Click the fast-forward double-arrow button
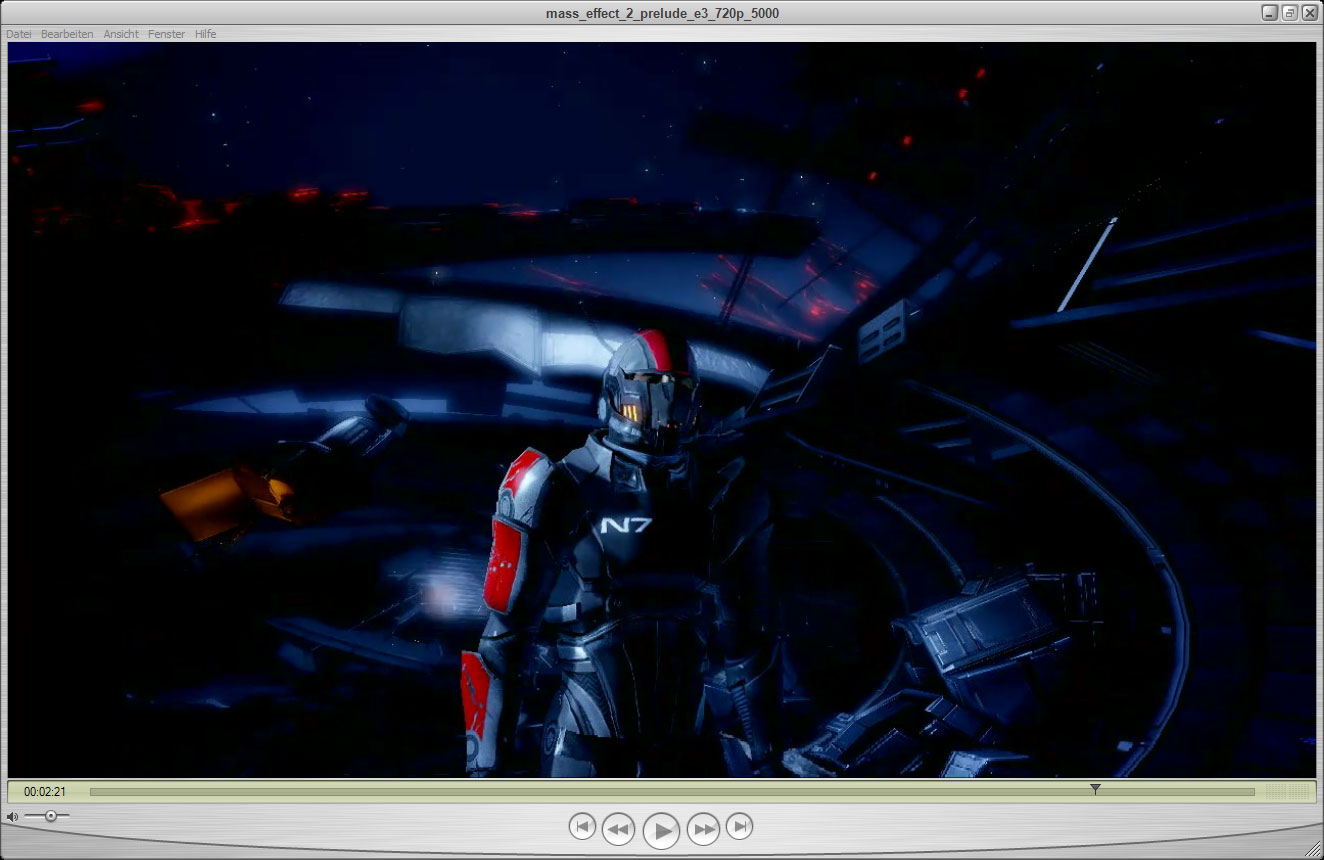This screenshot has height=860, width=1324. click(x=704, y=830)
